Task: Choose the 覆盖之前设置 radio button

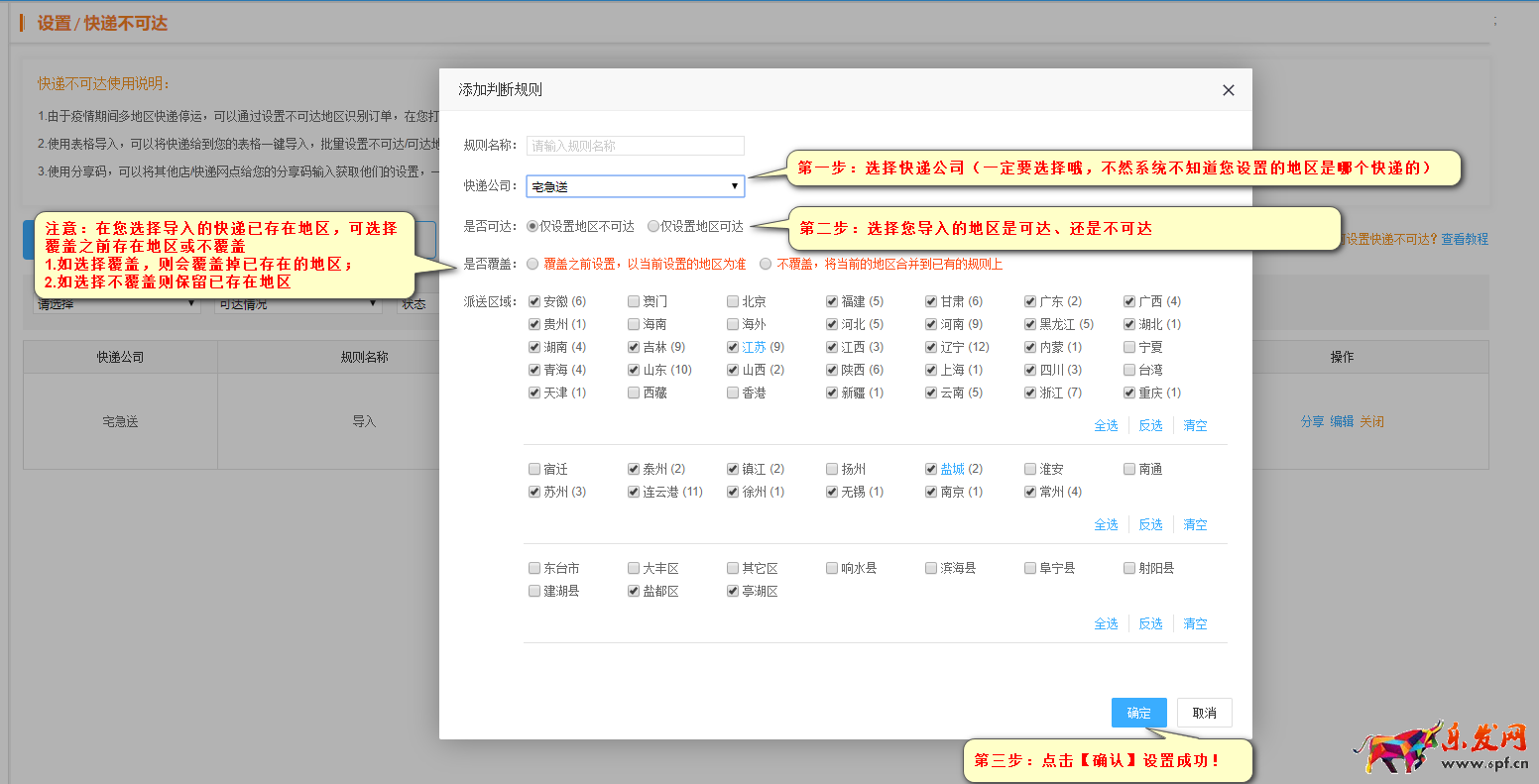Action: pos(533,265)
